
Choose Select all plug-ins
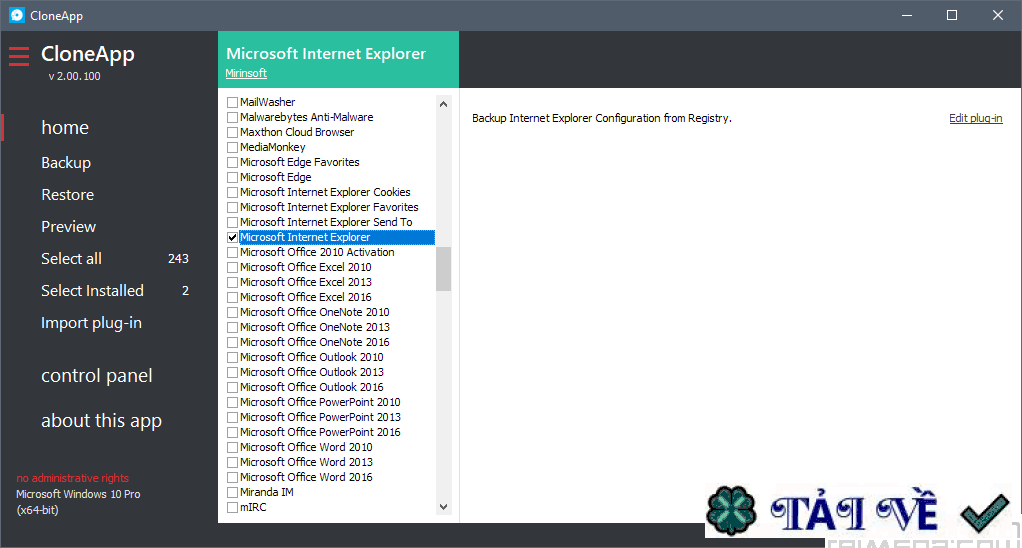click(x=71, y=259)
